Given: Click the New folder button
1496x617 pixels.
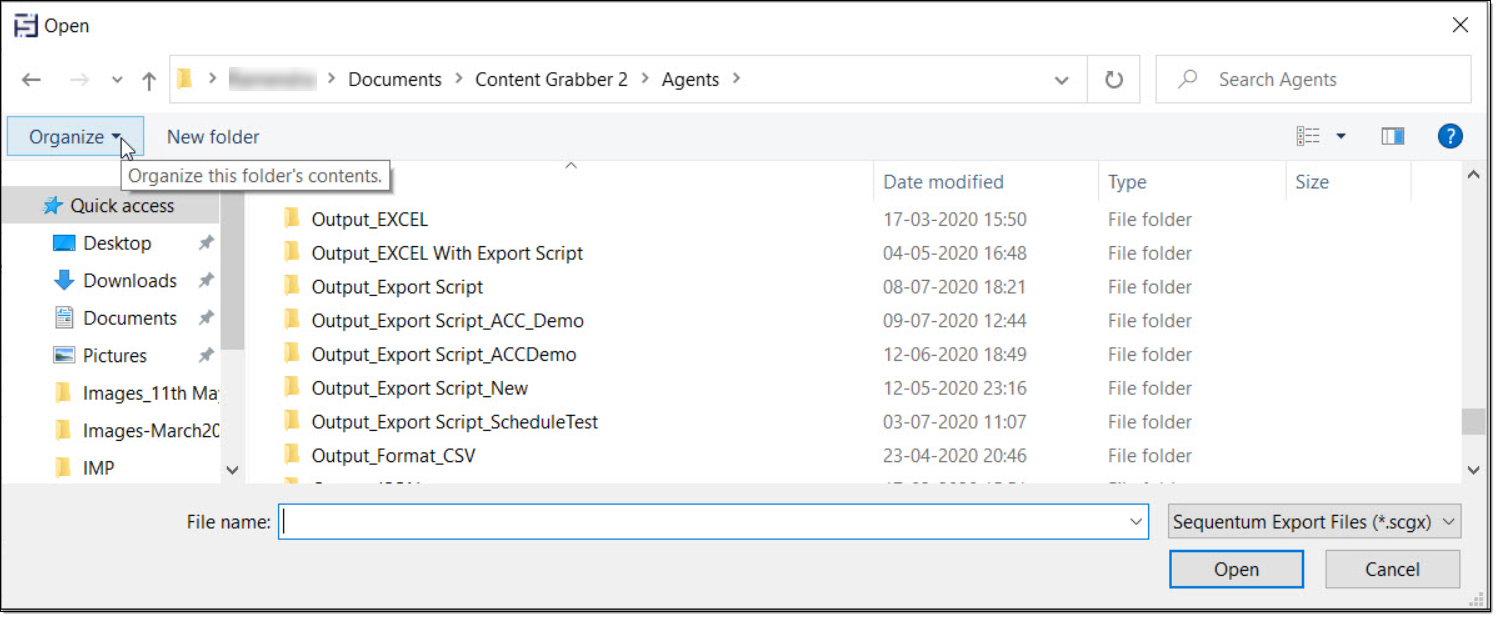Looking at the screenshot, I should coord(213,137).
